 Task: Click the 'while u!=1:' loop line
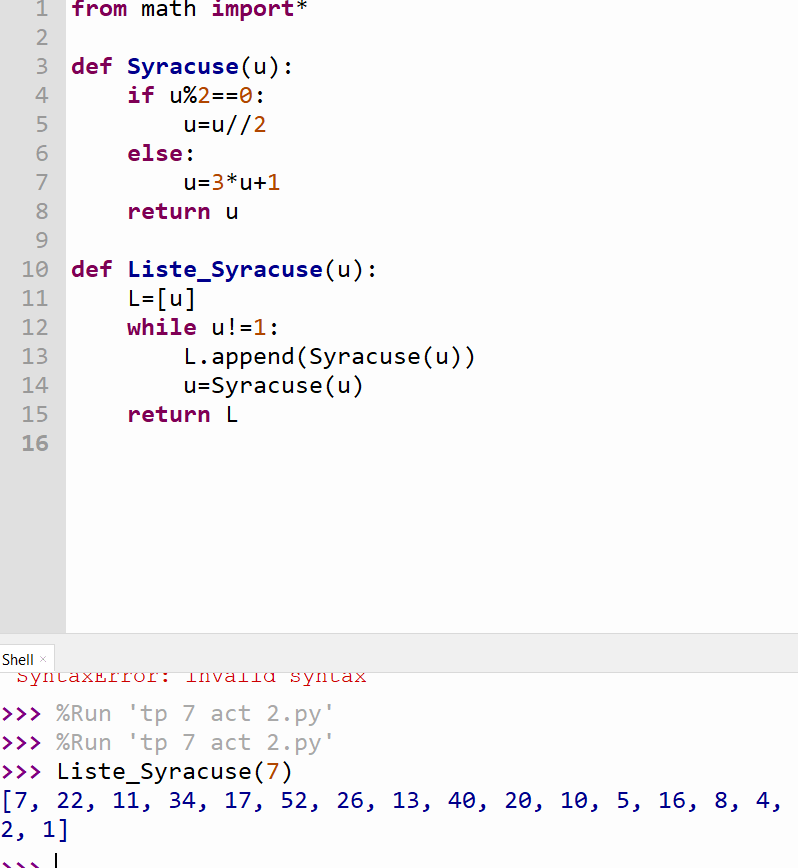point(203,328)
